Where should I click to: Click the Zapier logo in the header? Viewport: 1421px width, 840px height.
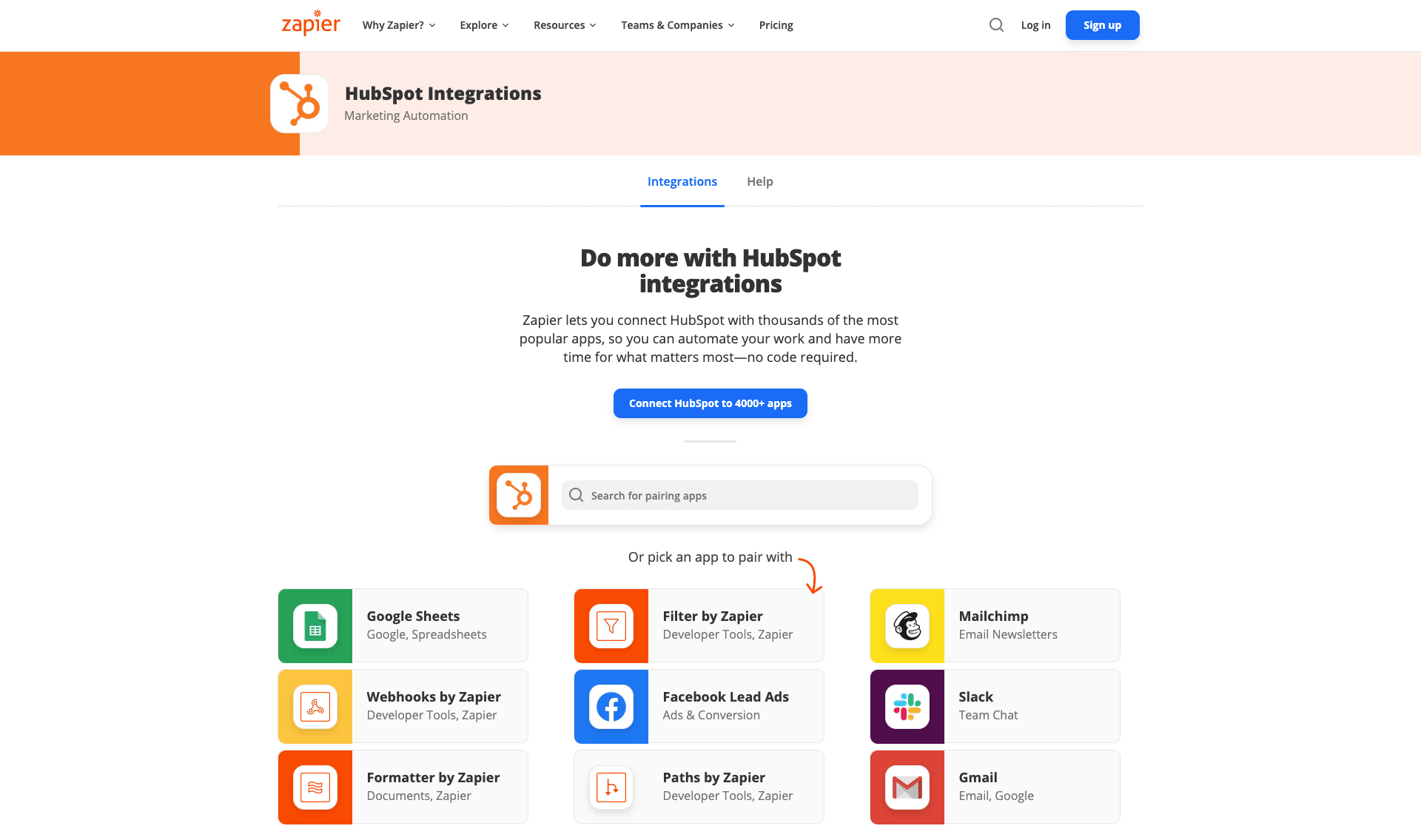[311, 23]
